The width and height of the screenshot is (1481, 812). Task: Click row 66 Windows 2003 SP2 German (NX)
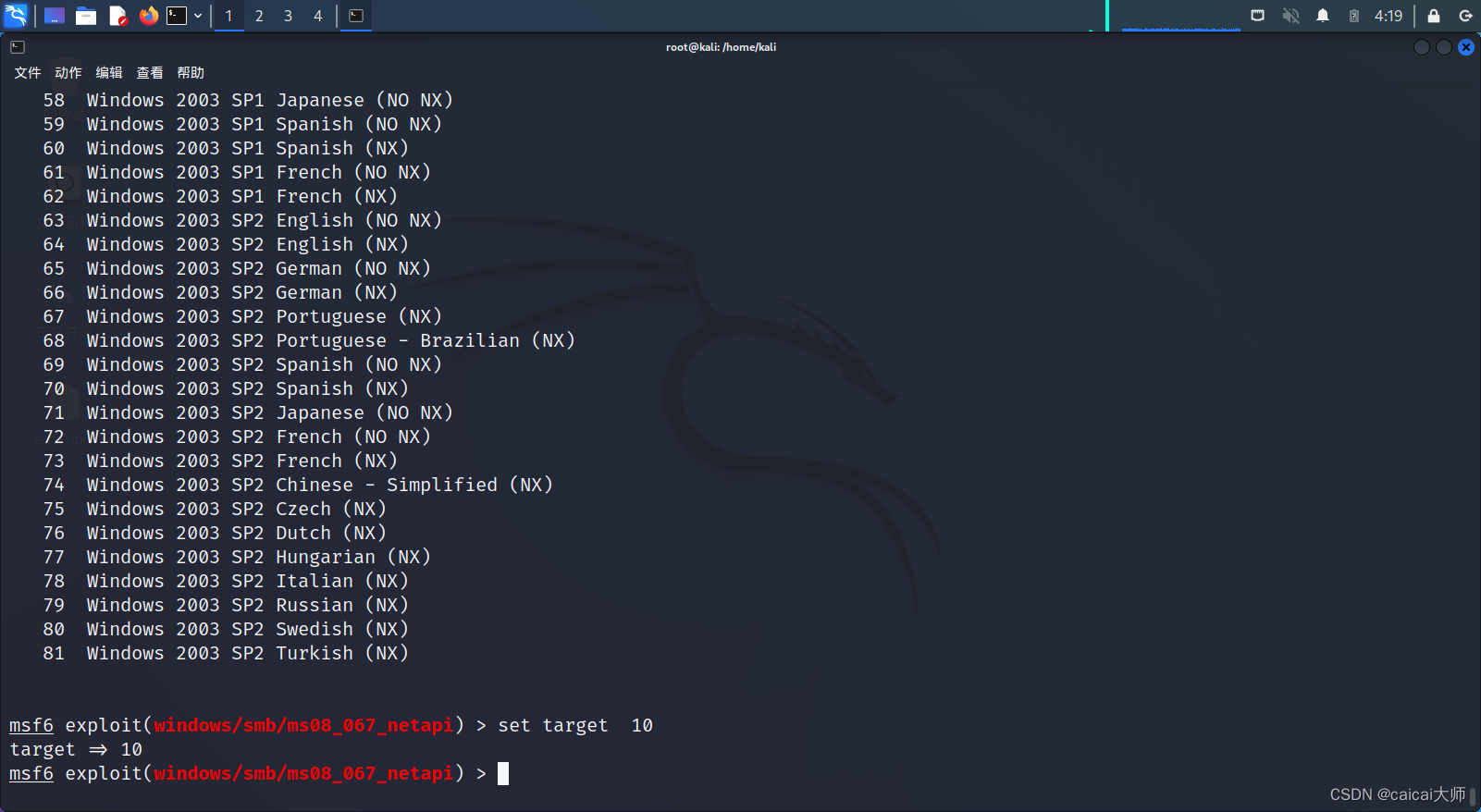(220, 292)
